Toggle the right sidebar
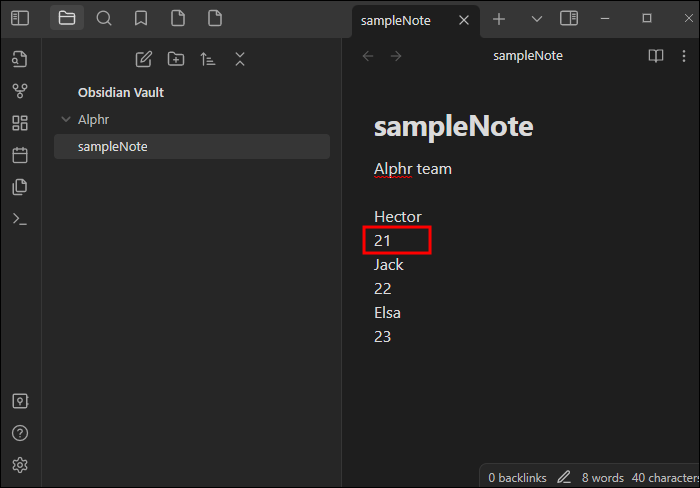The image size is (700, 488). (569, 18)
